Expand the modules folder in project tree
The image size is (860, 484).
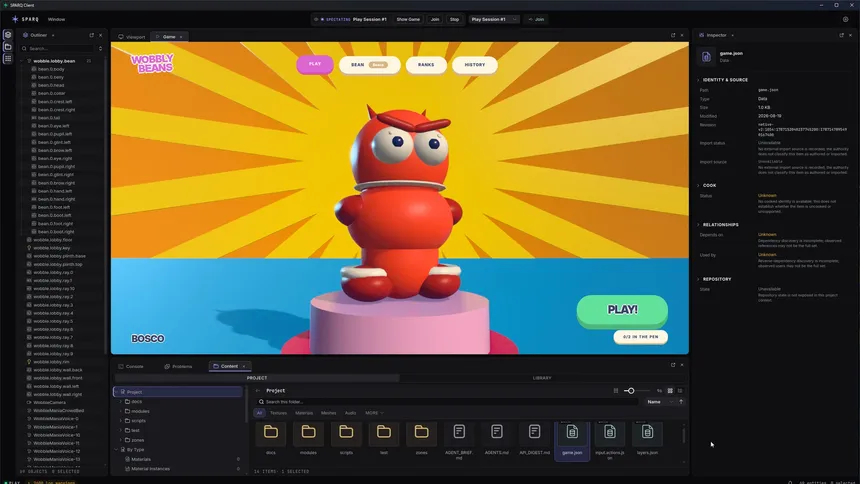[x=121, y=411]
